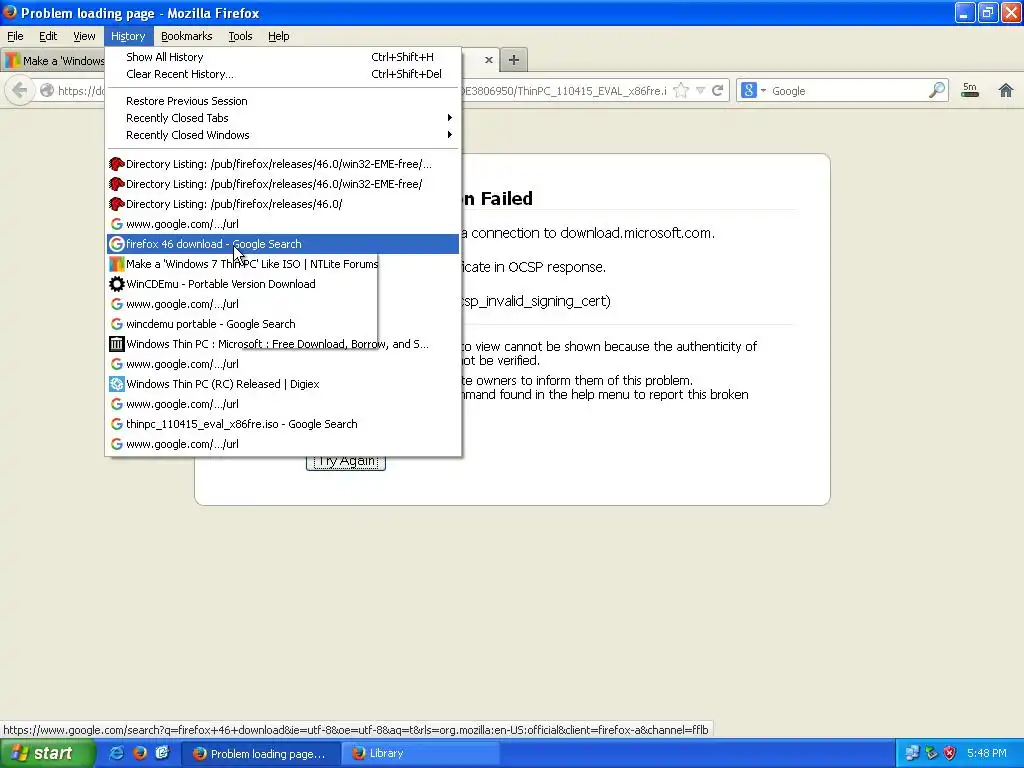Open the Windows Start menu
The height and width of the screenshot is (768, 1024).
coord(48,753)
